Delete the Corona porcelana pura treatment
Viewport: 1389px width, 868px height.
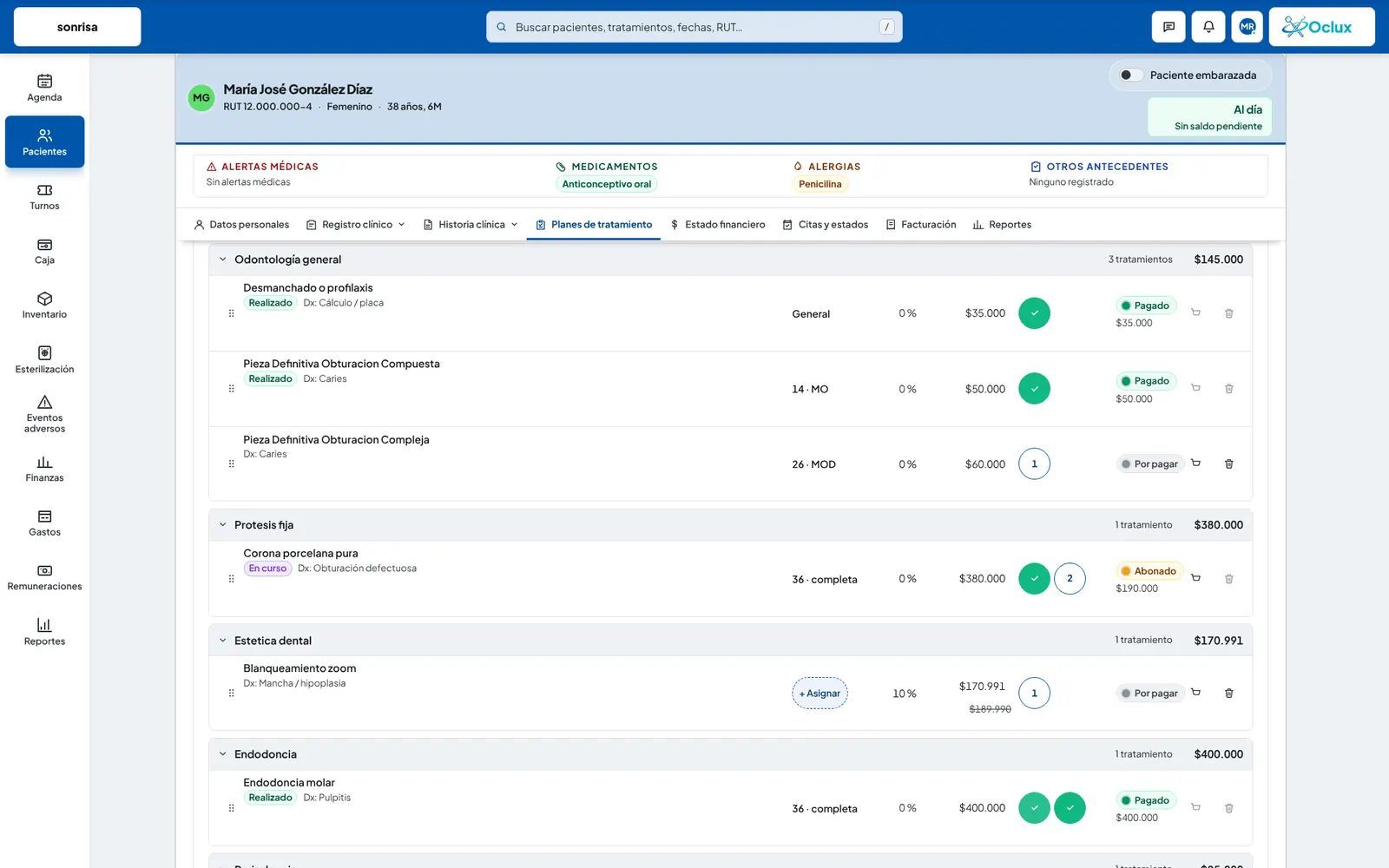tap(1228, 578)
